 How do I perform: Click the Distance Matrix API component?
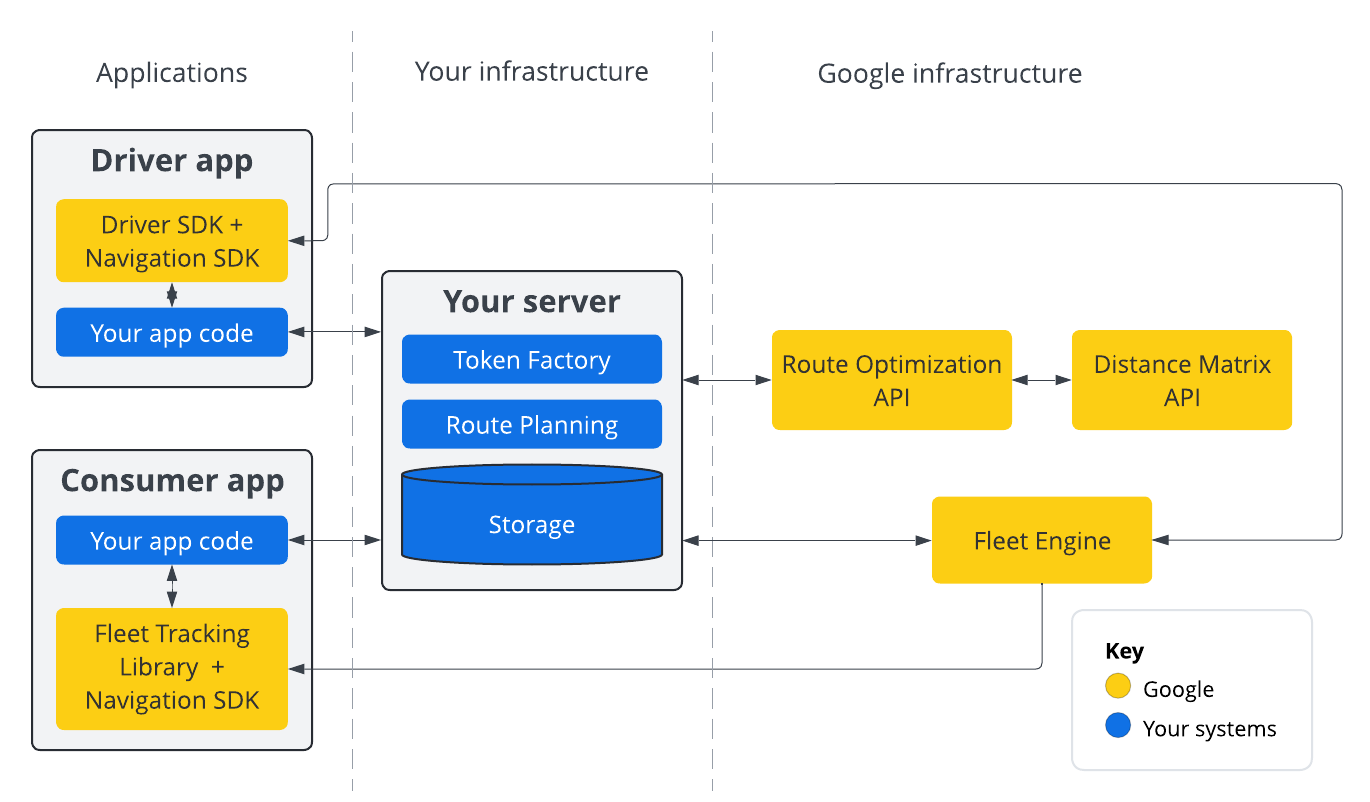pos(1181,380)
